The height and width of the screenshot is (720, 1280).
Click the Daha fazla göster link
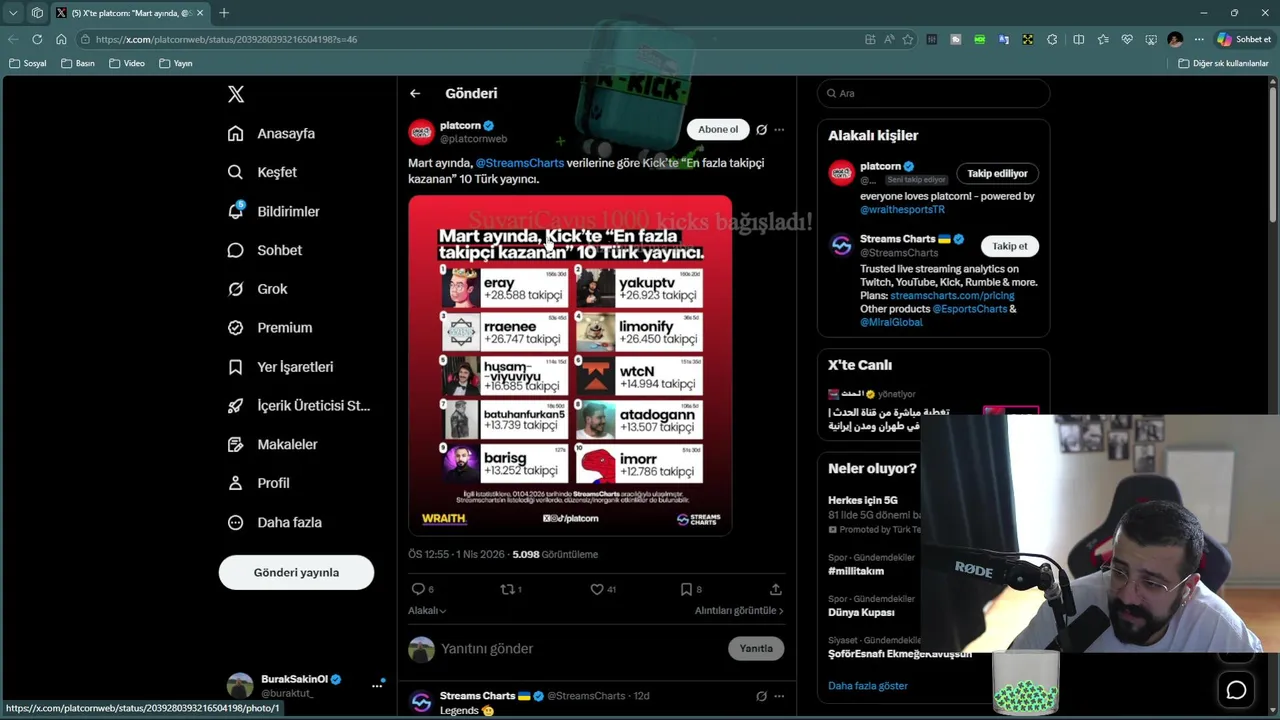click(x=868, y=686)
